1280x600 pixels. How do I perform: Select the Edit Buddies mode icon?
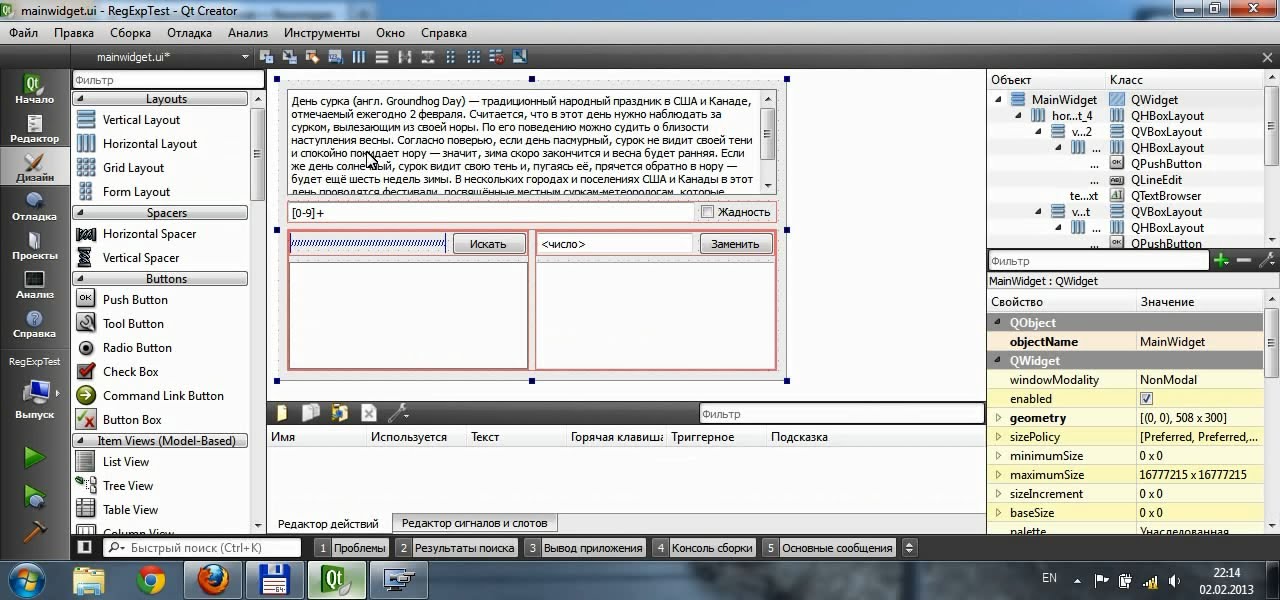[312, 57]
